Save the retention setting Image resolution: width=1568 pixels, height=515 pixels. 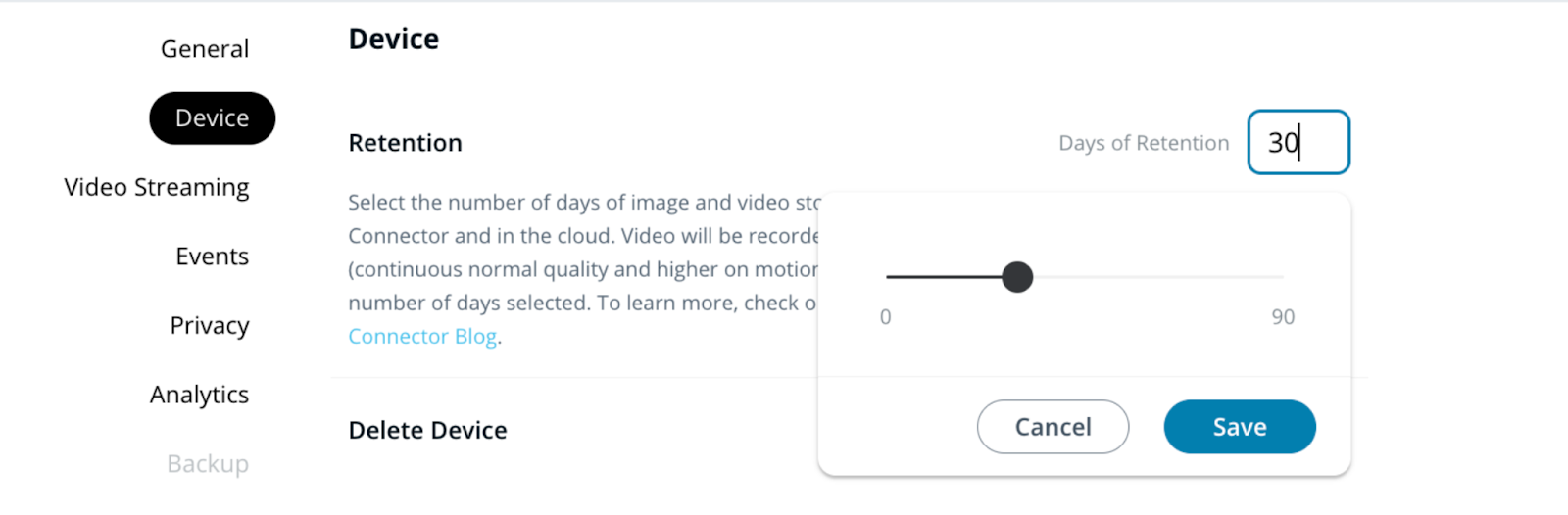pyautogui.click(x=1239, y=427)
